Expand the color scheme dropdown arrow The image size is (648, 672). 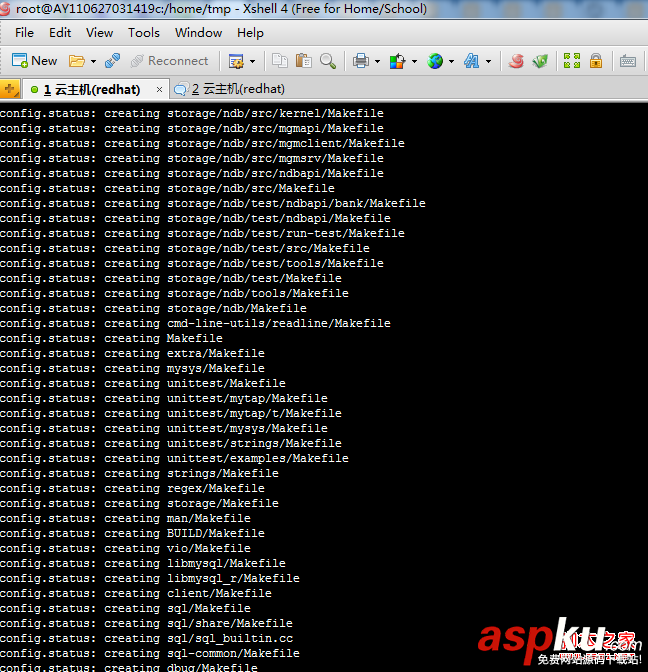click(x=414, y=61)
